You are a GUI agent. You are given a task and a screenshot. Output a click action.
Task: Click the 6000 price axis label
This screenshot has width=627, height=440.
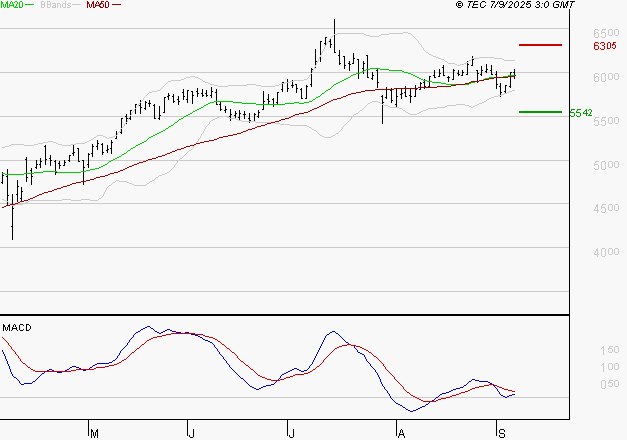point(605,77)
